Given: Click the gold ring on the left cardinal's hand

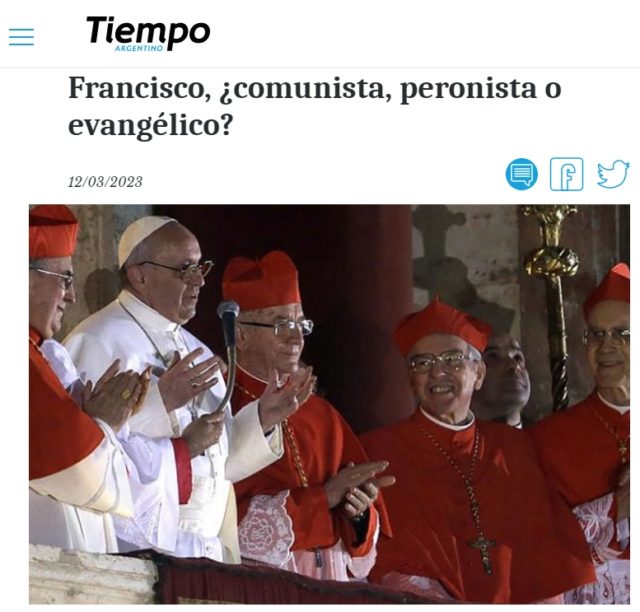Looking at the screenshot, I should [x=126, y=394].
